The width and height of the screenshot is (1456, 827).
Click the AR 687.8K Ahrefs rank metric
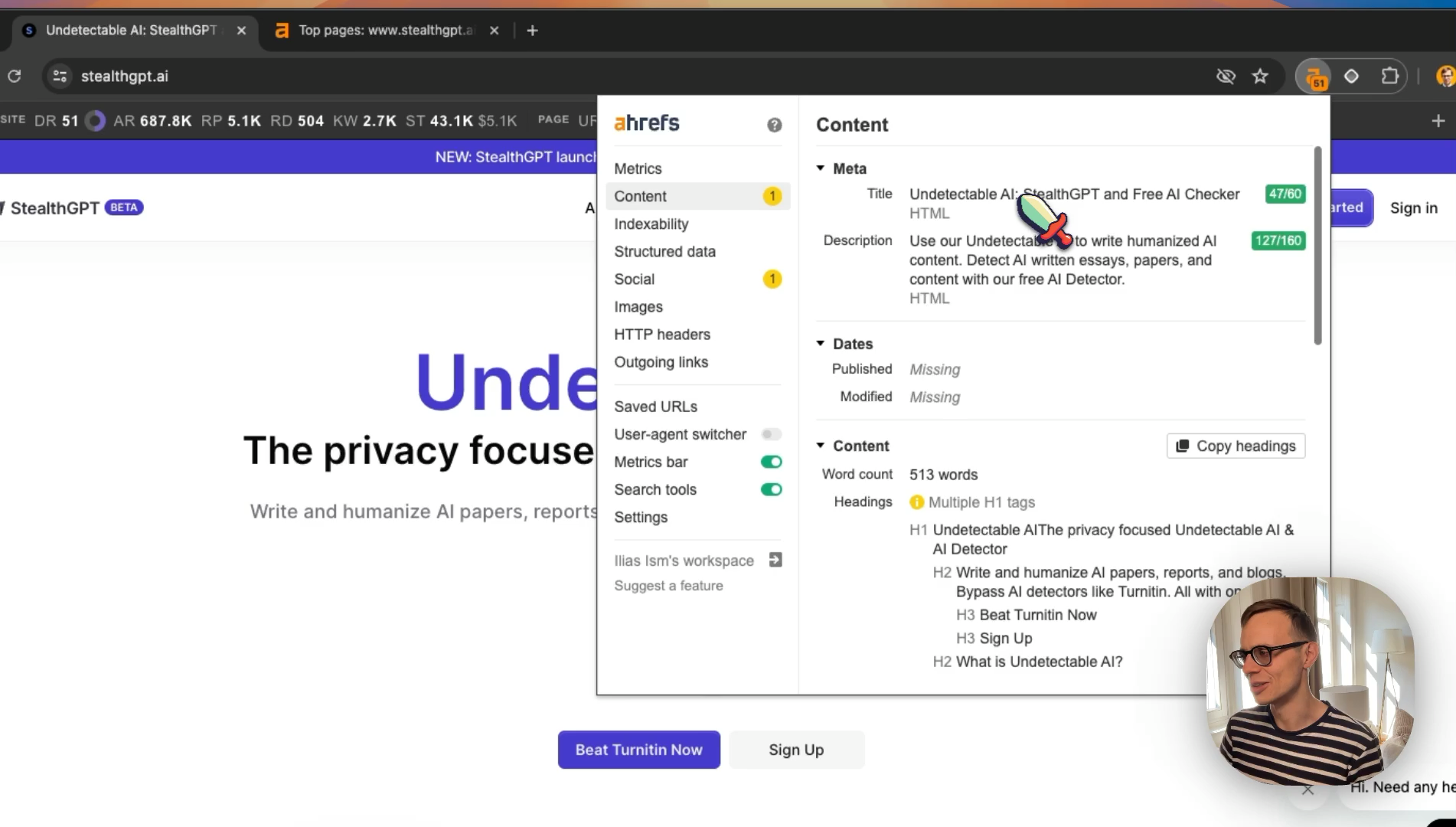tap(152, 121)
